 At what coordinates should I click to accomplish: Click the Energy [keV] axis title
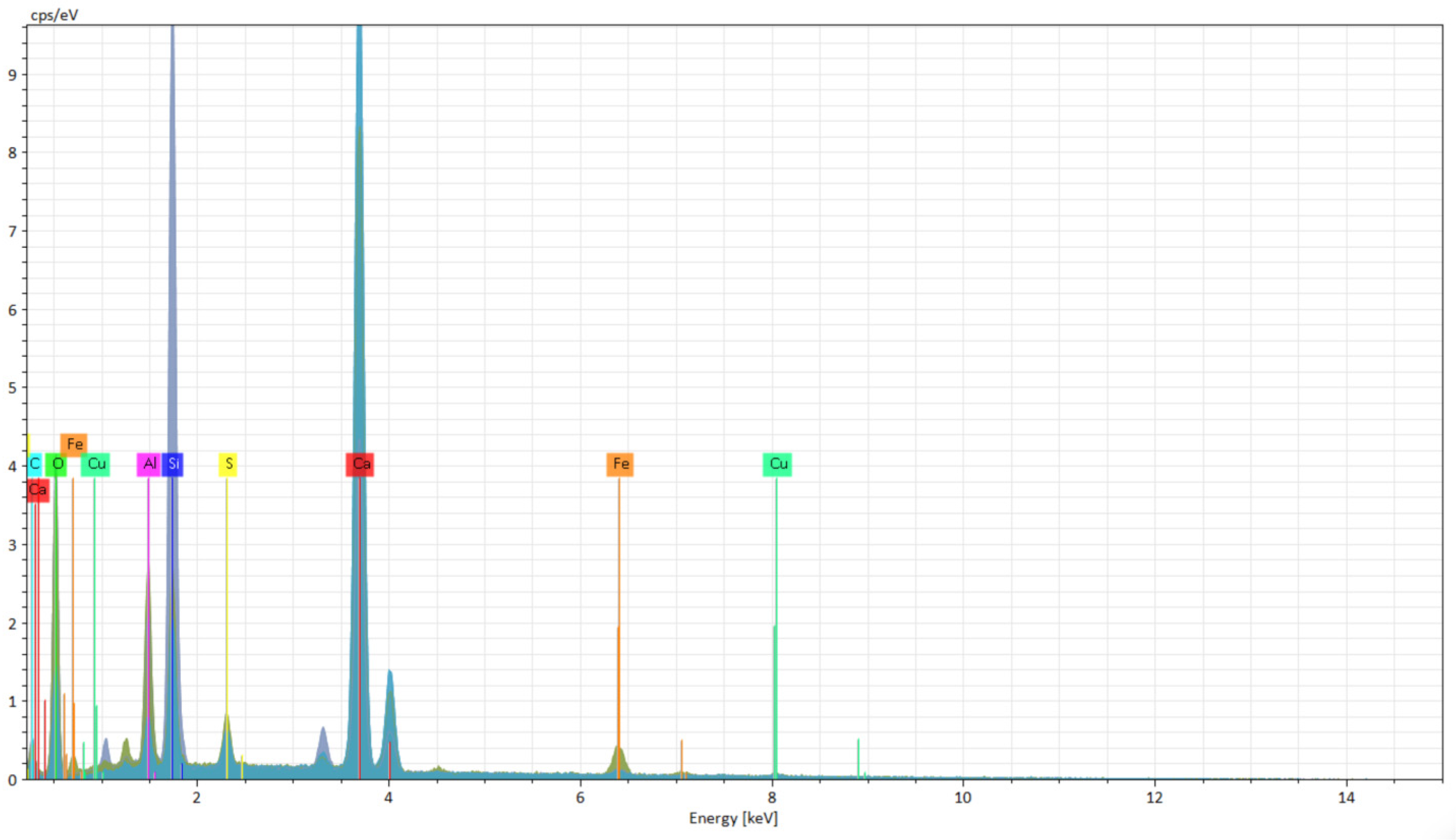pyautogui.click(x=733, y=818)
